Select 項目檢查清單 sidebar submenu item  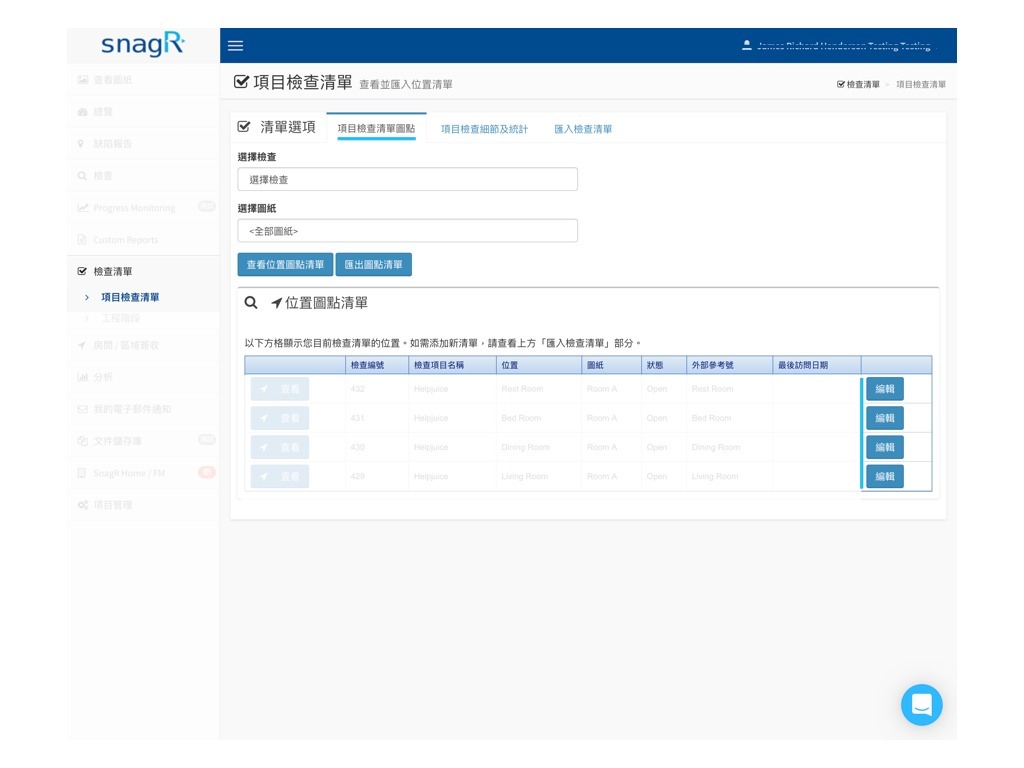pos(130,297)
